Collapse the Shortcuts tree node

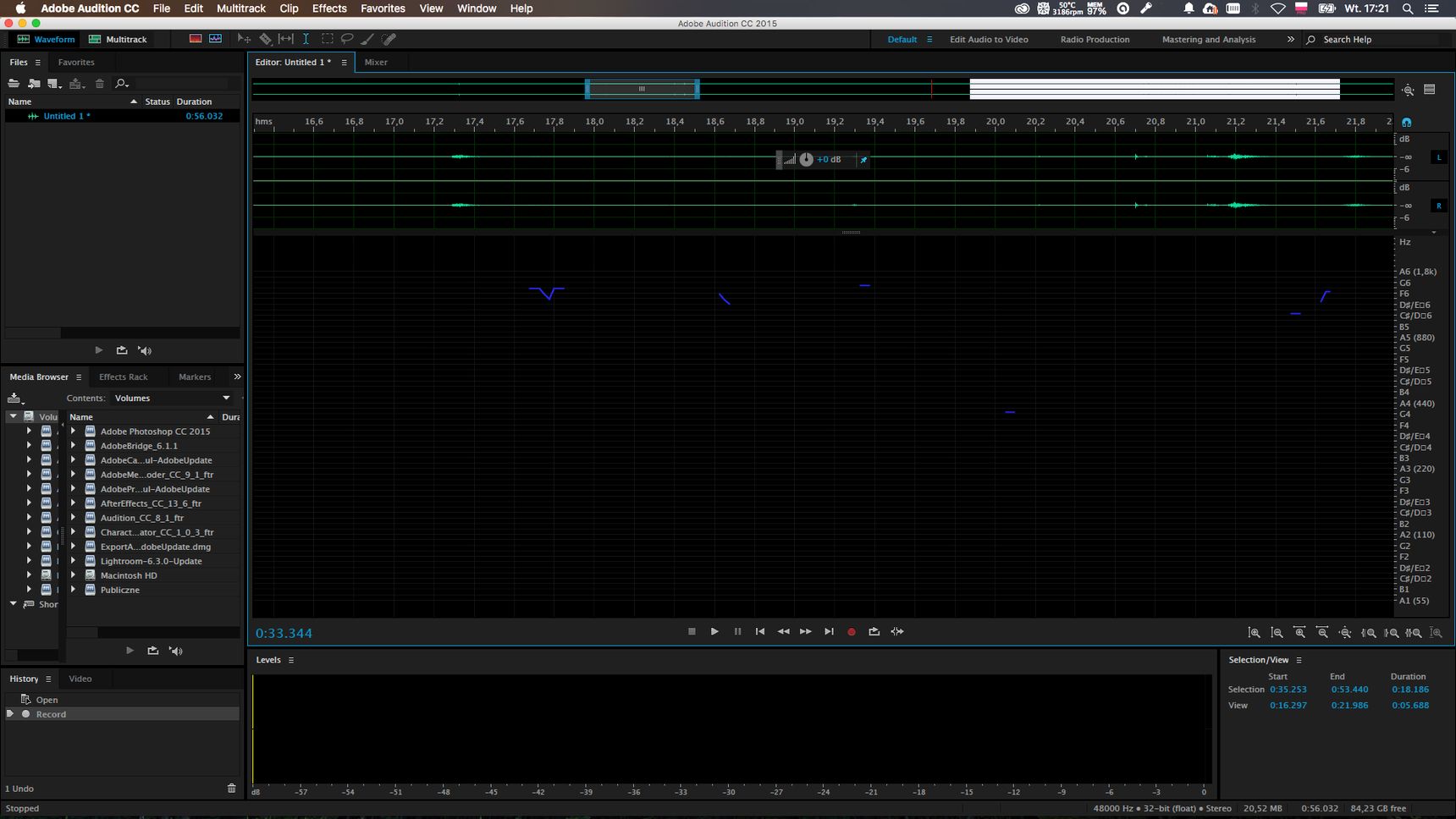tap(14, 603)
